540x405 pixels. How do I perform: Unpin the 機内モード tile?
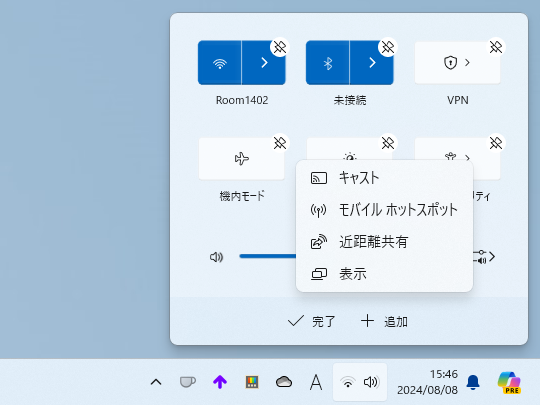pyautogui.click(x=280, y=143)
